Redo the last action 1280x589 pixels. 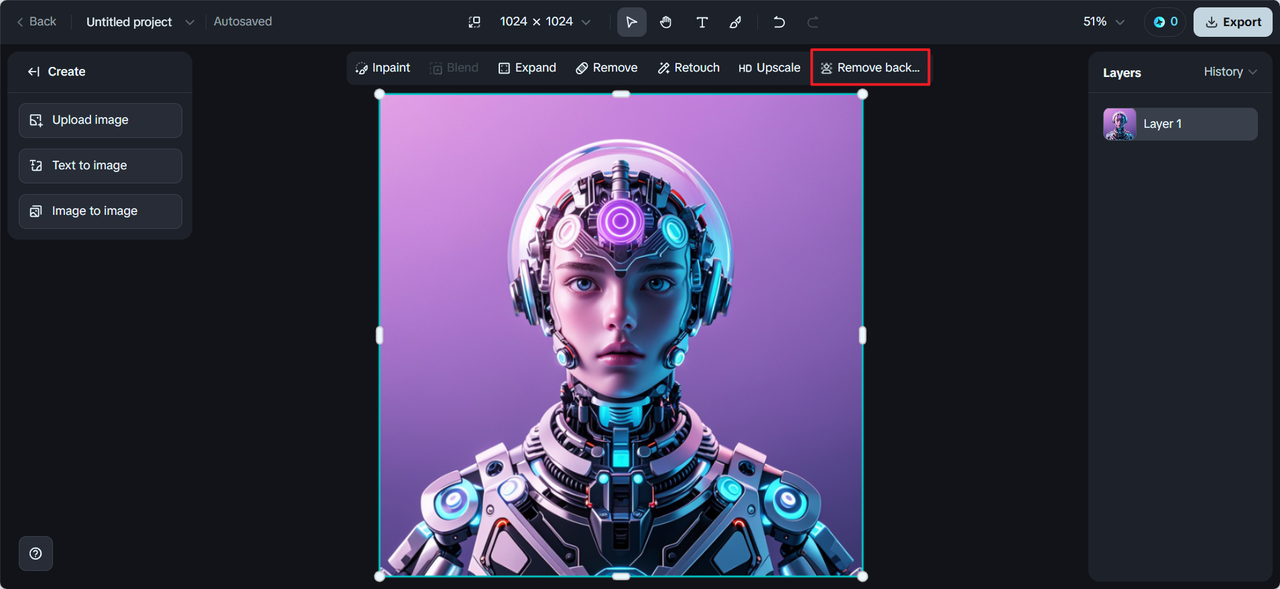(x=813, y=22)
